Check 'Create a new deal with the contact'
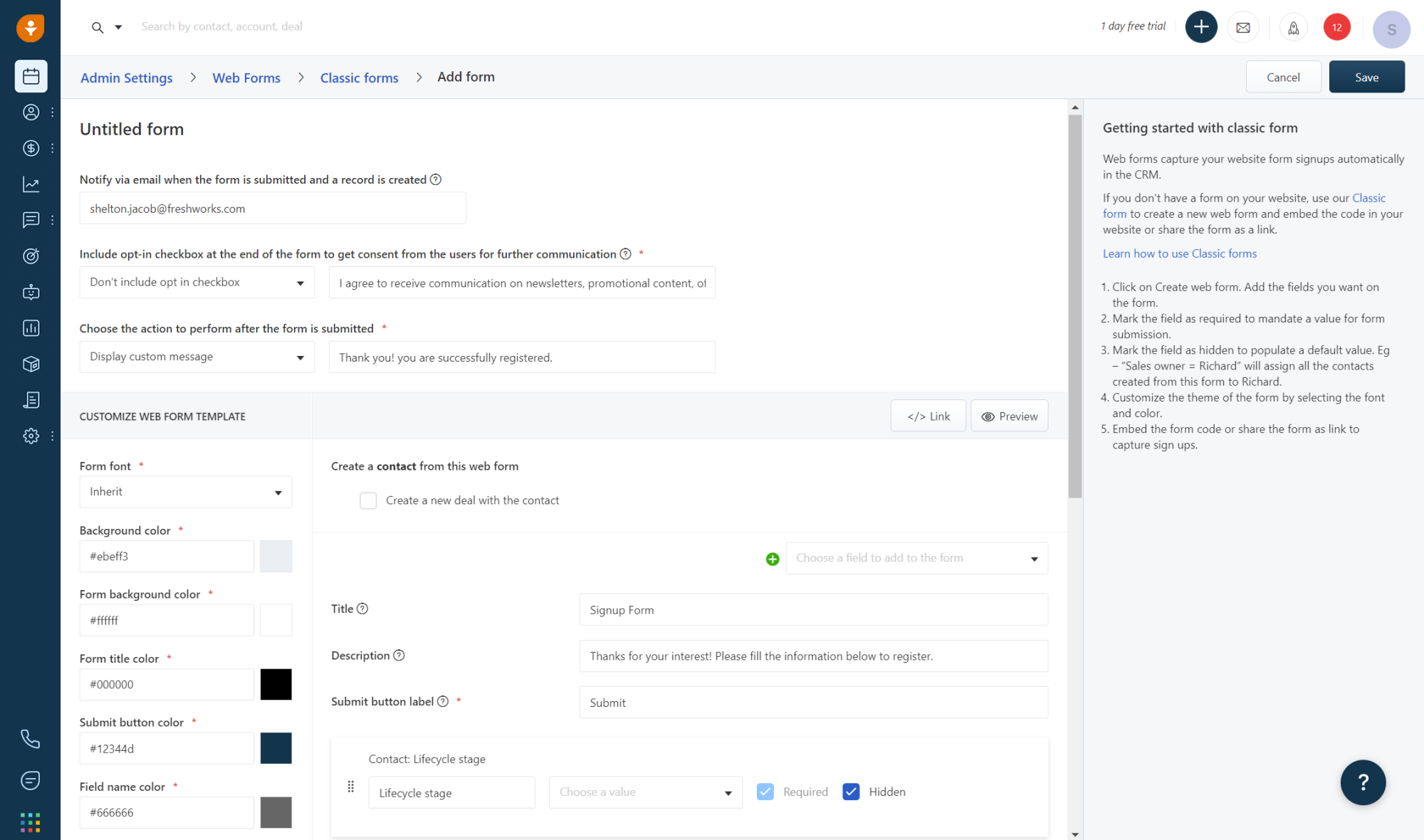This screenshot has width=1424, height=840. click(368, 500)
